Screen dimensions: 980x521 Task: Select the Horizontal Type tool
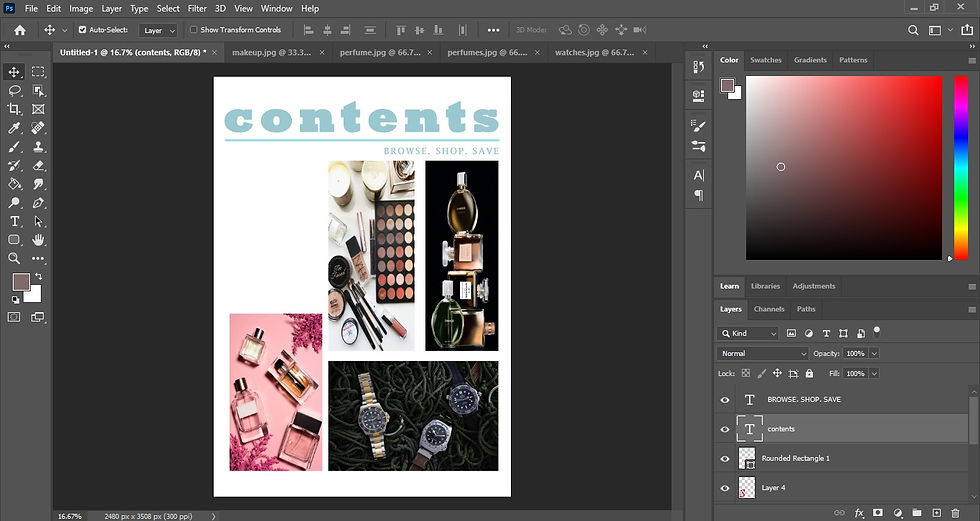(x=14, y=221)
